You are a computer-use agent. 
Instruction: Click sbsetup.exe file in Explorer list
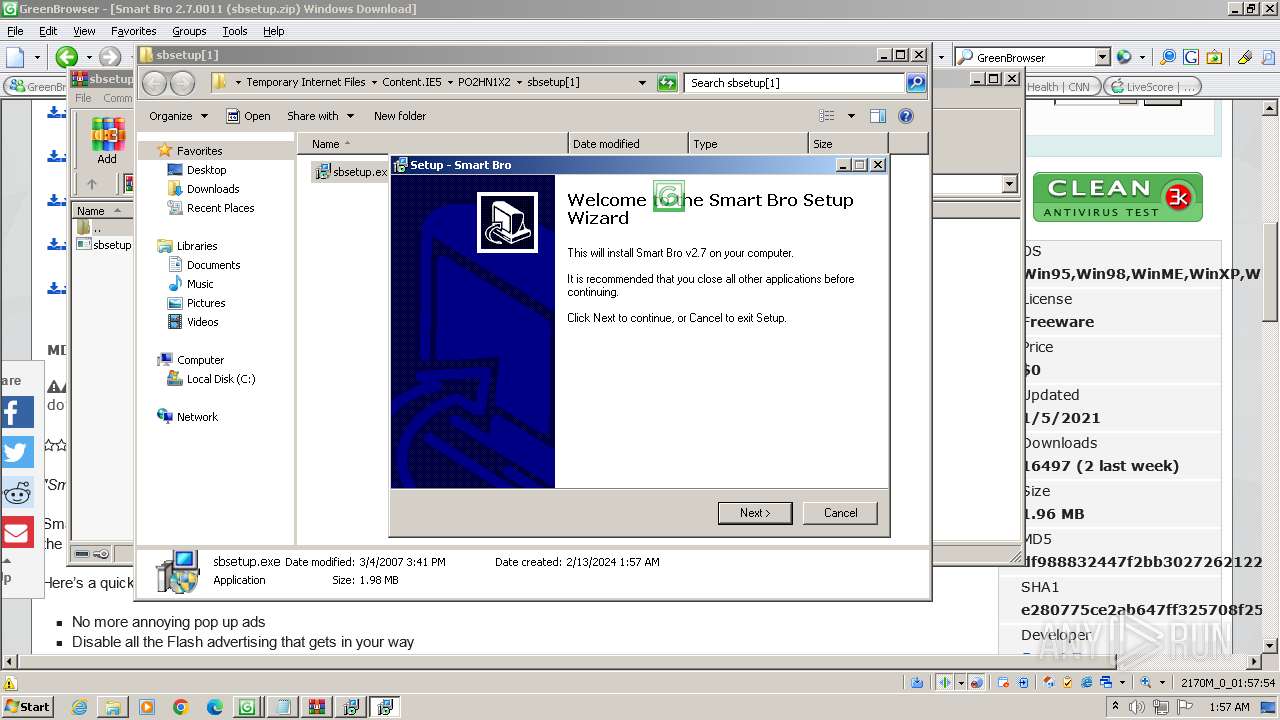[350, 172]
